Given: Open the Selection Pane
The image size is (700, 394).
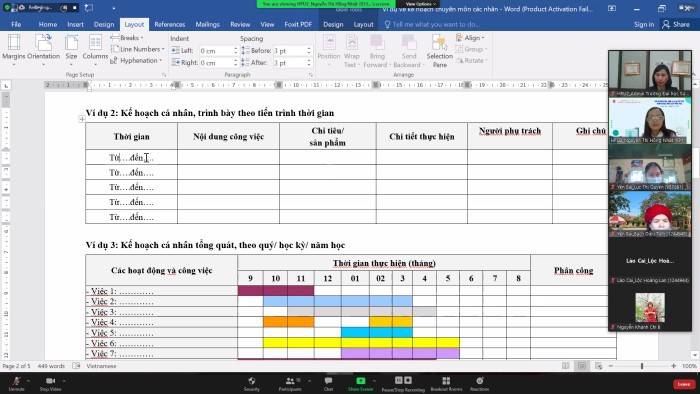Looking at the screenshot, I should tap(439, 51).
